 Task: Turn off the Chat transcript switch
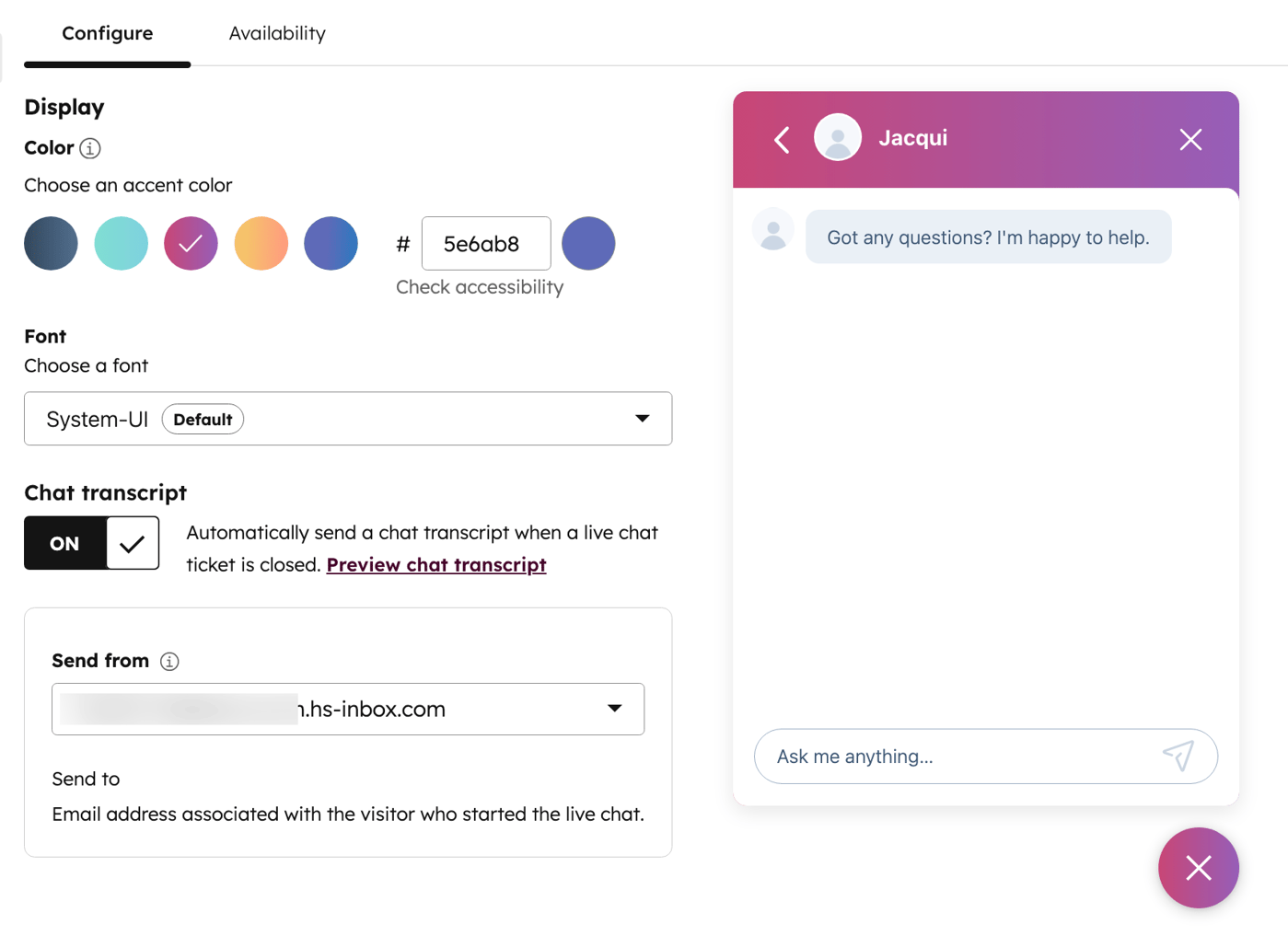(x=64, y=543)
